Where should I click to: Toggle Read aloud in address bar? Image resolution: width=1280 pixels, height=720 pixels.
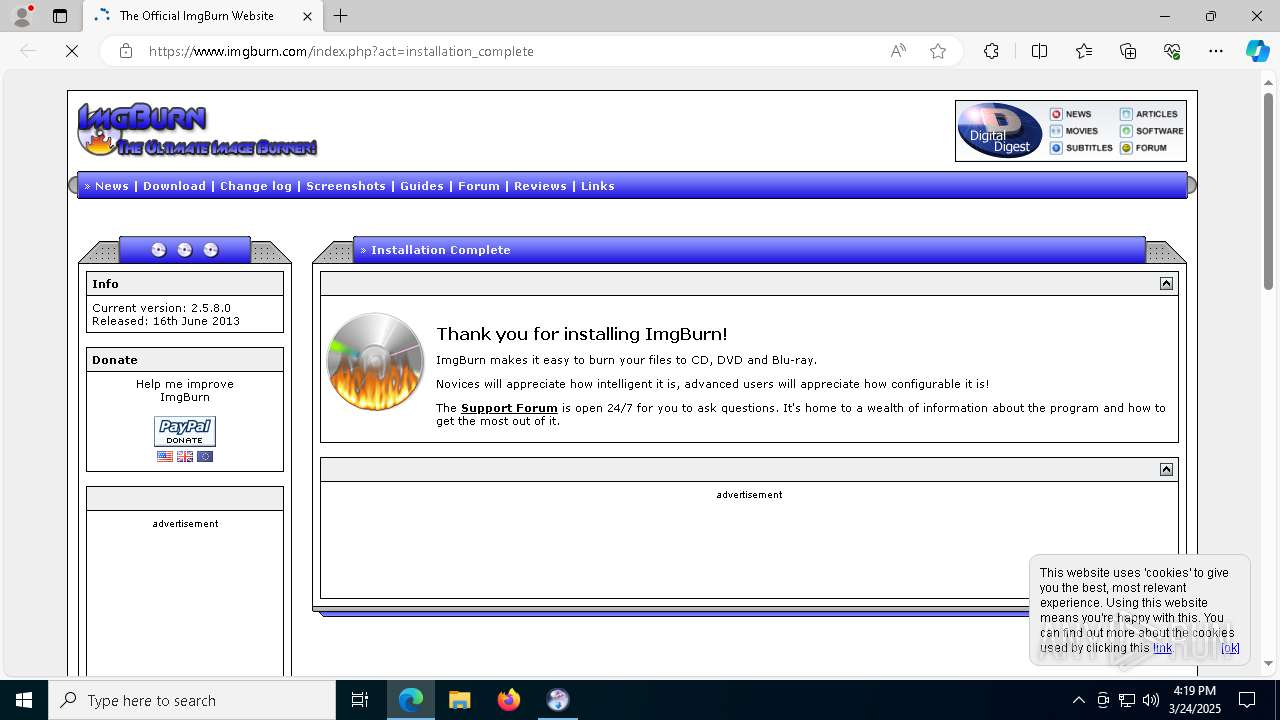click(898, 51)
